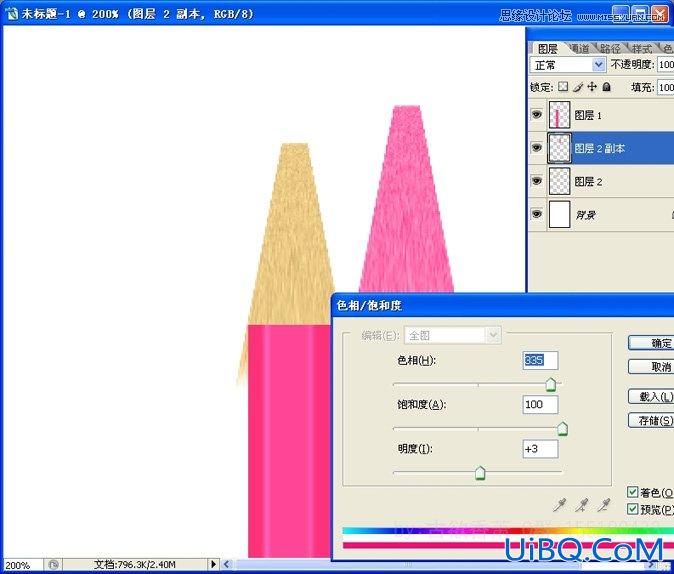This screenshot has height=574, width=674.
Task: Click horizontal scrollbar left arrow
Action: 227,564
